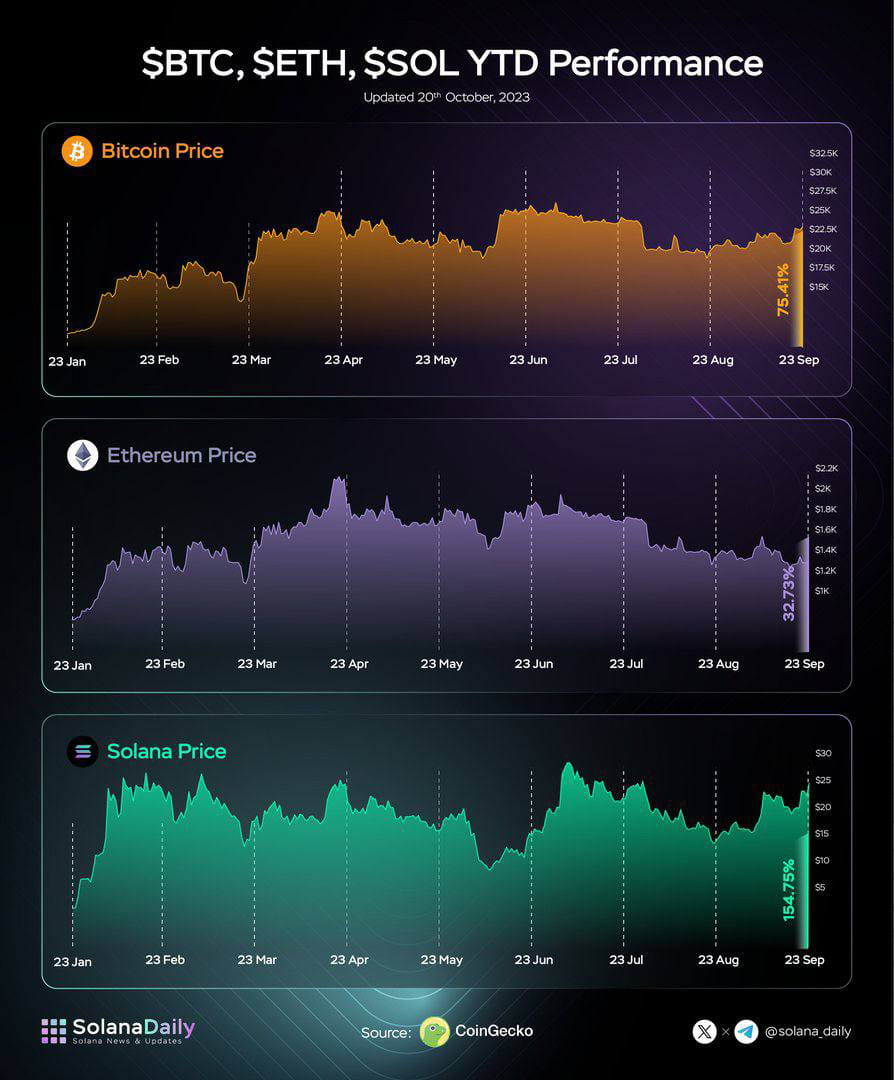Click '23 Jun' on the Bitcoin chart axis

(528, 360)
